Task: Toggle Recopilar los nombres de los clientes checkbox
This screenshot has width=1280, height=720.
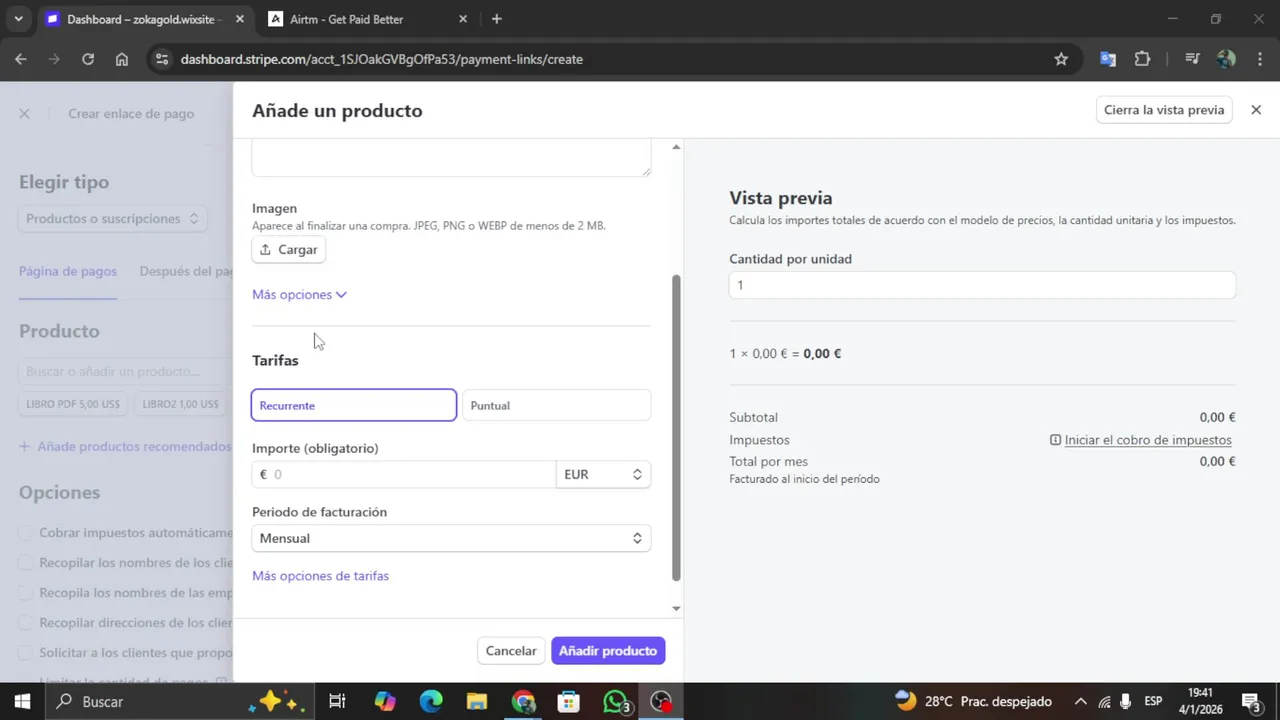Action: point(27,563)
